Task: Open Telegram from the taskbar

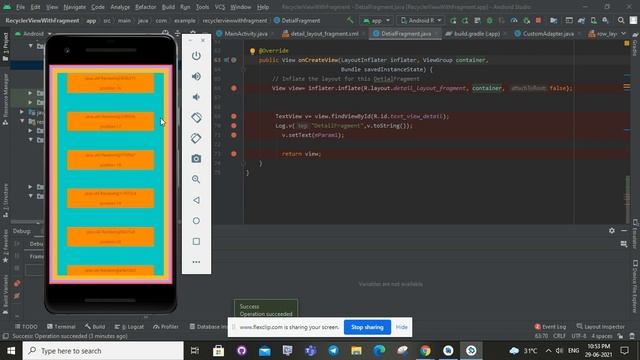Action: coord(333,351)
